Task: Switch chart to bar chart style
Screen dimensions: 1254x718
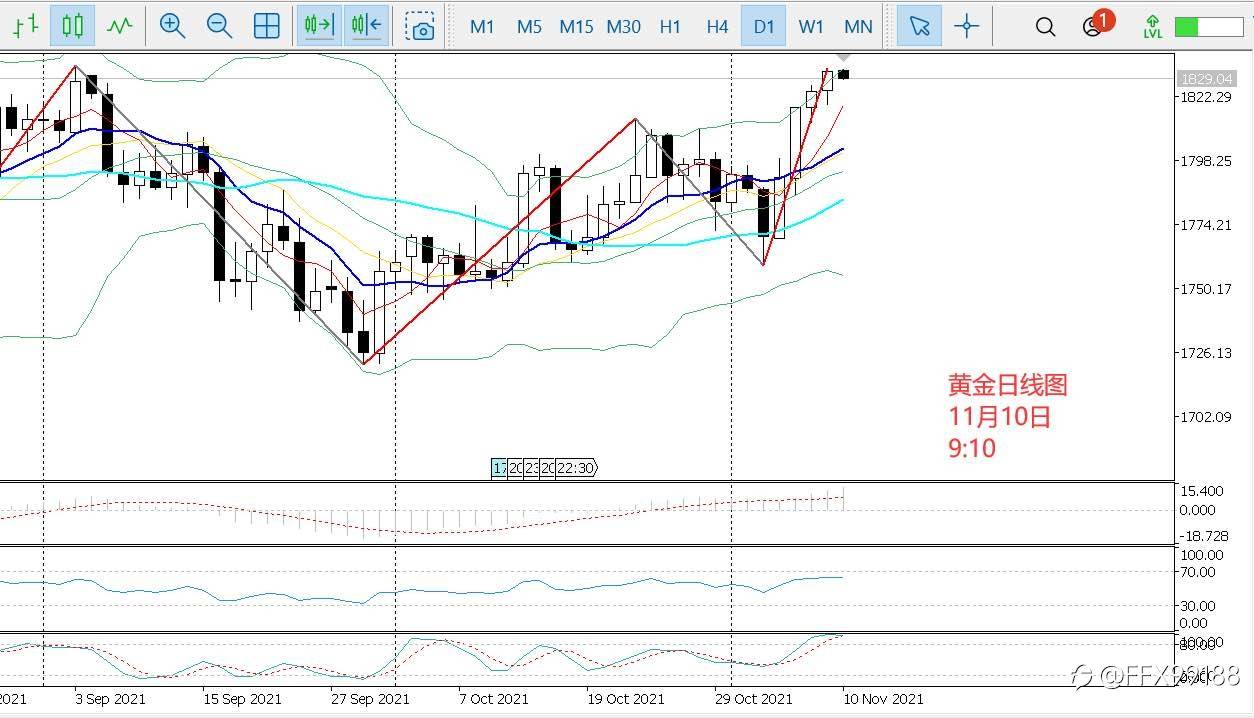Action: tap(25, 26)
